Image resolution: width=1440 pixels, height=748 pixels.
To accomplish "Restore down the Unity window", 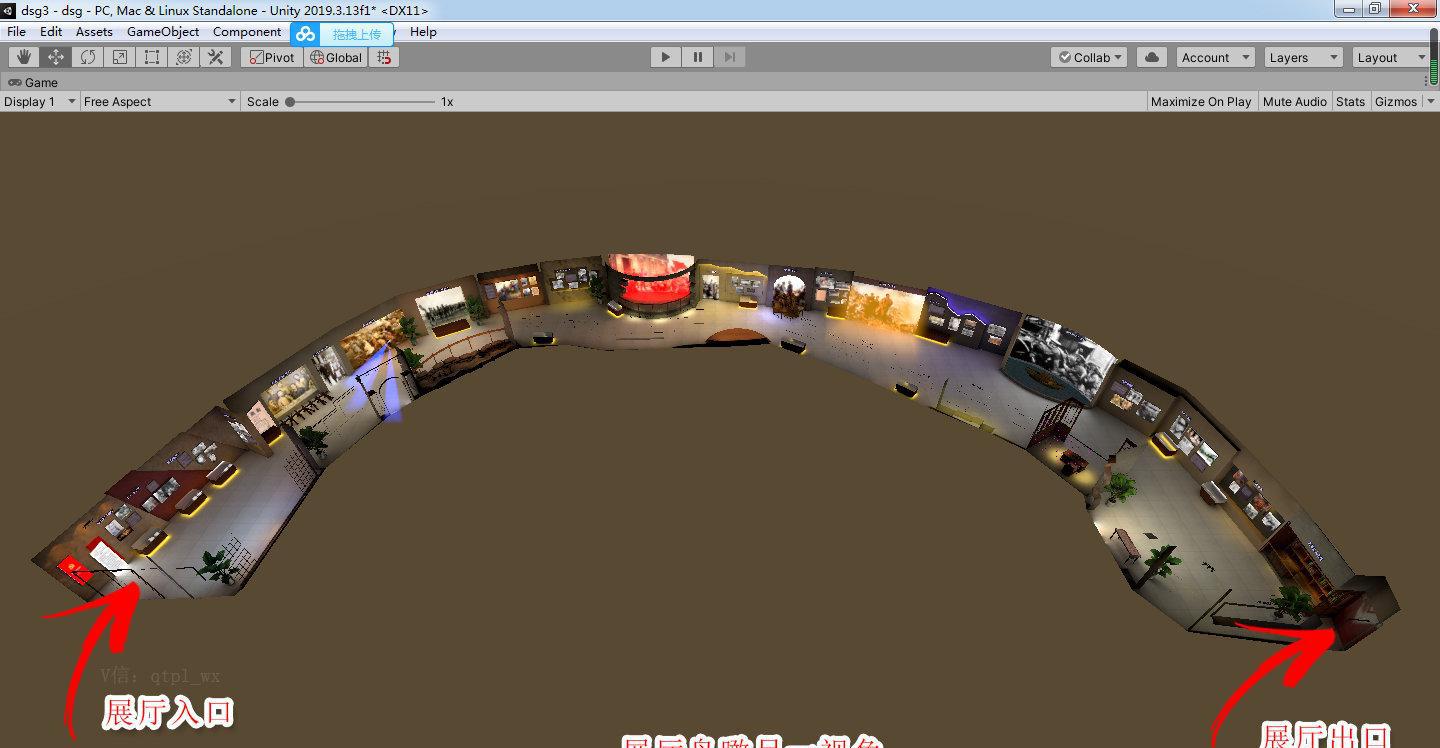I will 1375,8.
